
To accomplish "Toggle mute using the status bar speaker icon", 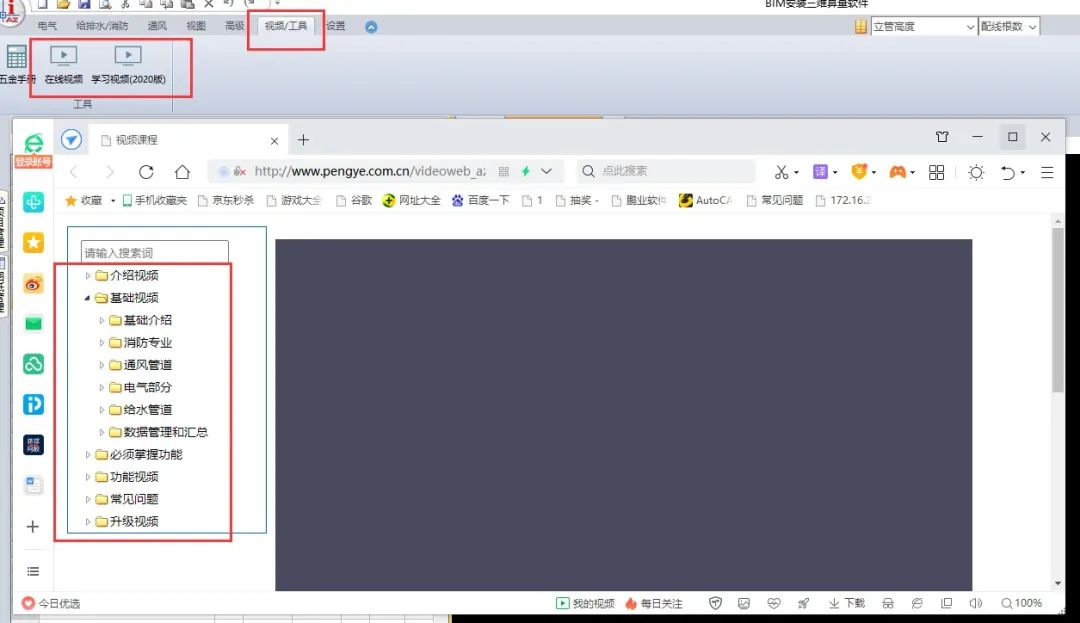I will coord(976,603).
